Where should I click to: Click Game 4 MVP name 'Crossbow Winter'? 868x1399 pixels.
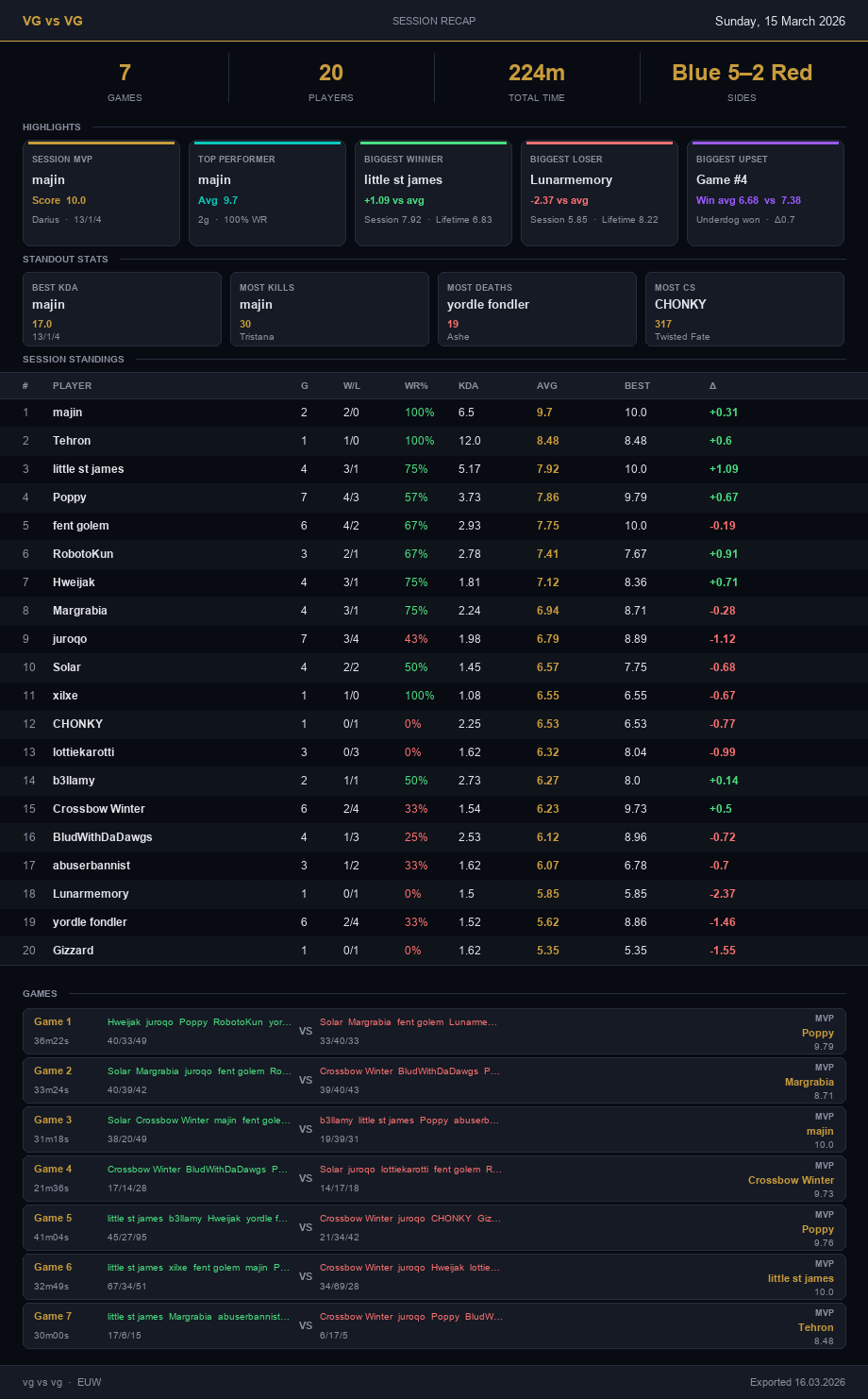tap(791, 1180)
